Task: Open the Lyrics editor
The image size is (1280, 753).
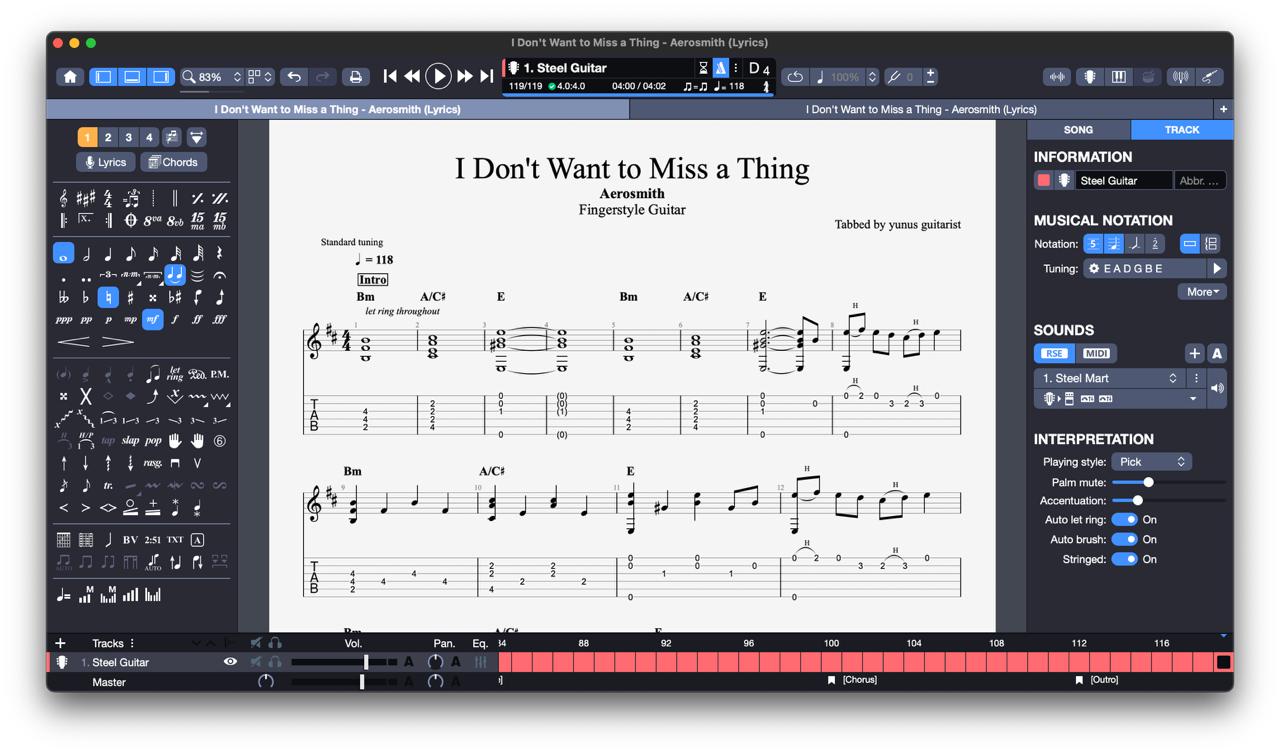Action: click(105, 162)
